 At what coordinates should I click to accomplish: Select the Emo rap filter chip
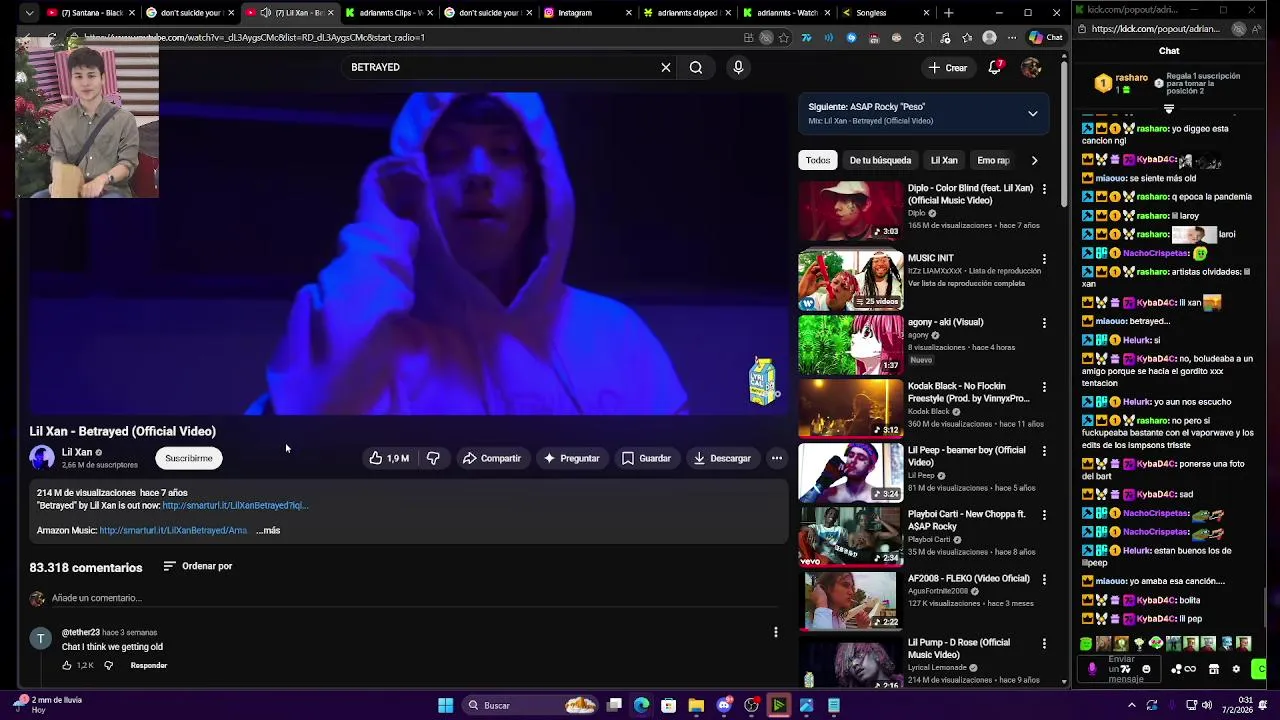pyautogui.click(x=993, y=160)
